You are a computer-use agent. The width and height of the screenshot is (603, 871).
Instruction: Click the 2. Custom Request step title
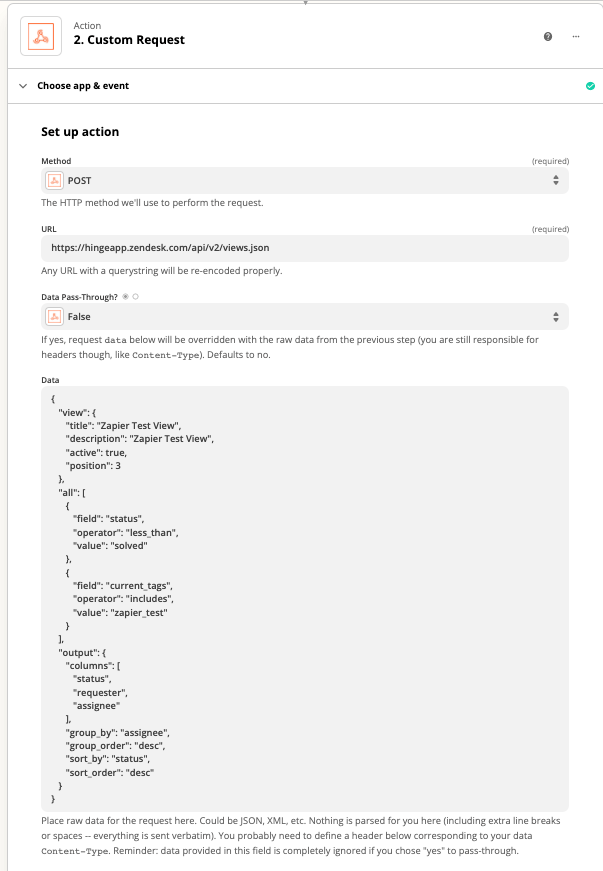pos(129,41)
